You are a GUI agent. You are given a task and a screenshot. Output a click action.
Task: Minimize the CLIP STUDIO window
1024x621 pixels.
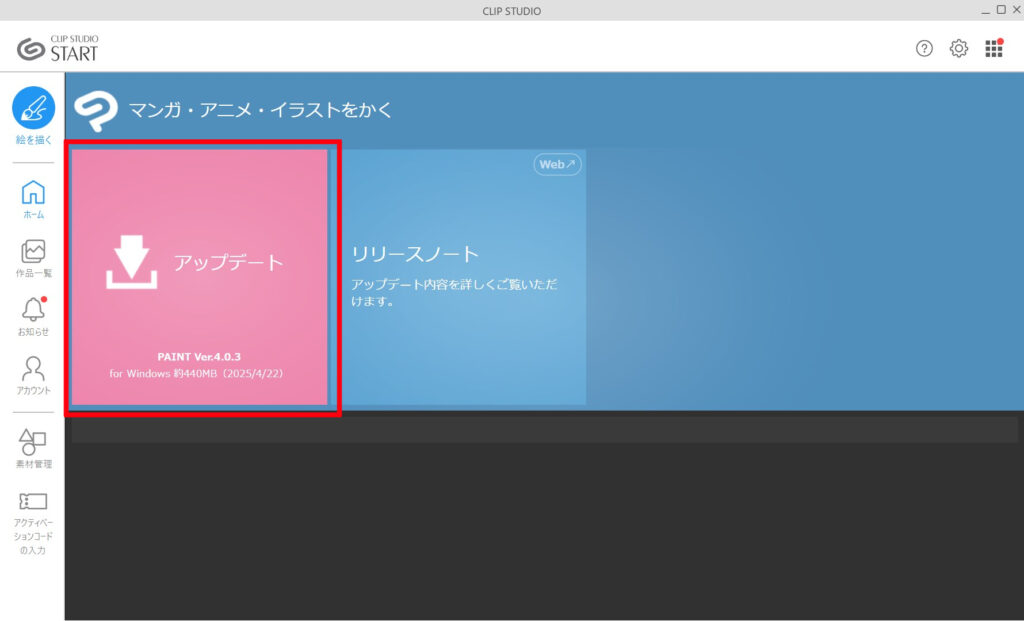tap(986, 10)
